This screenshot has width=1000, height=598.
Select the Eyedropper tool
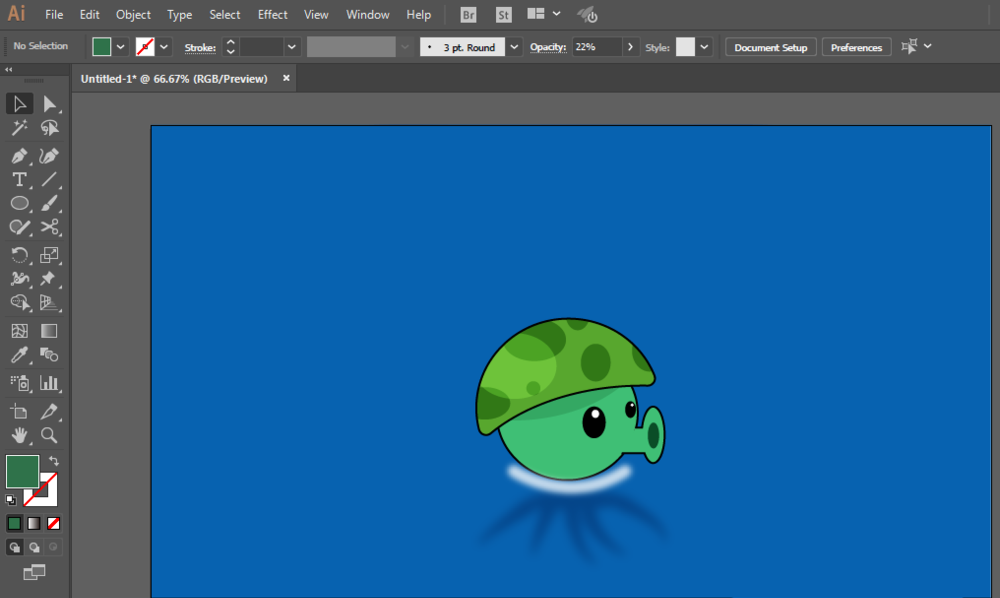pos(19,355)
